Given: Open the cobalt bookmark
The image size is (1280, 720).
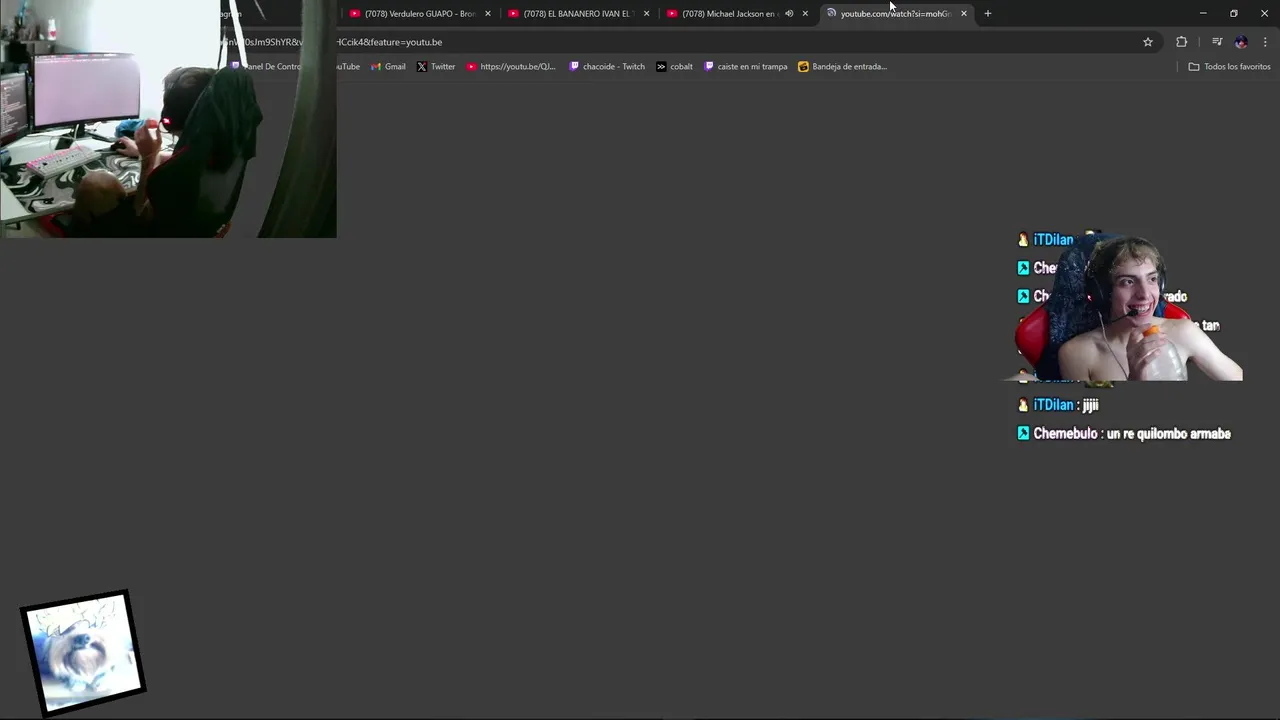Looking at the screenshot, I should point(675,67).
